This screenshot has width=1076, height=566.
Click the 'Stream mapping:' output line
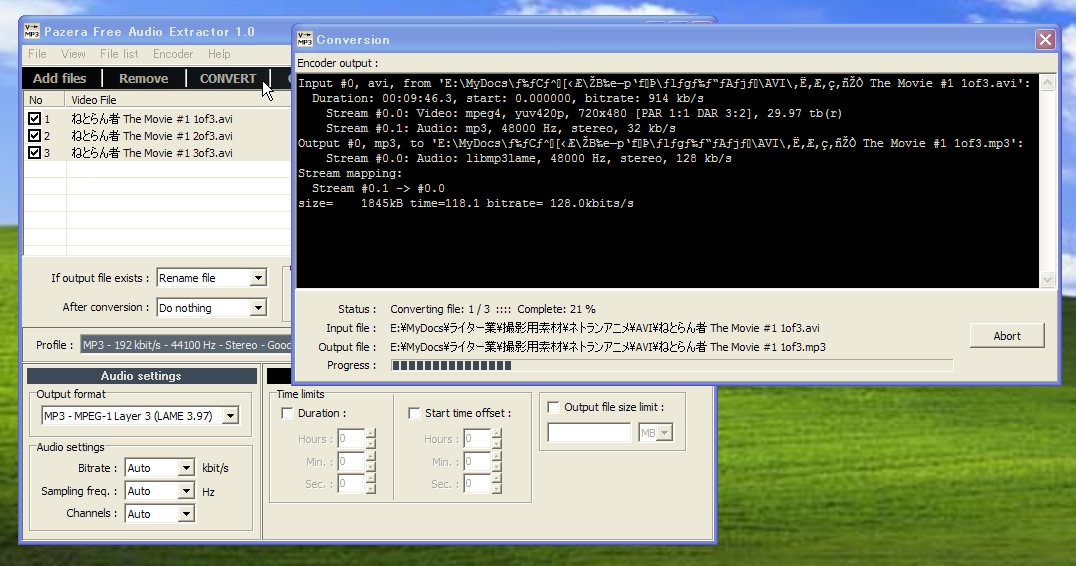coord(350,174)
